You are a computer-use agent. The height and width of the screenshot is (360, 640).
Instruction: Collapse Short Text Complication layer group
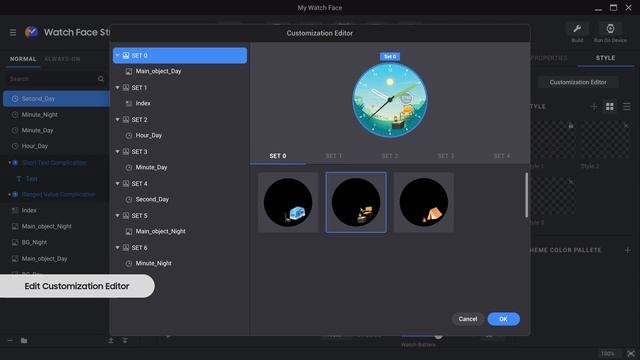pos(9,163)
